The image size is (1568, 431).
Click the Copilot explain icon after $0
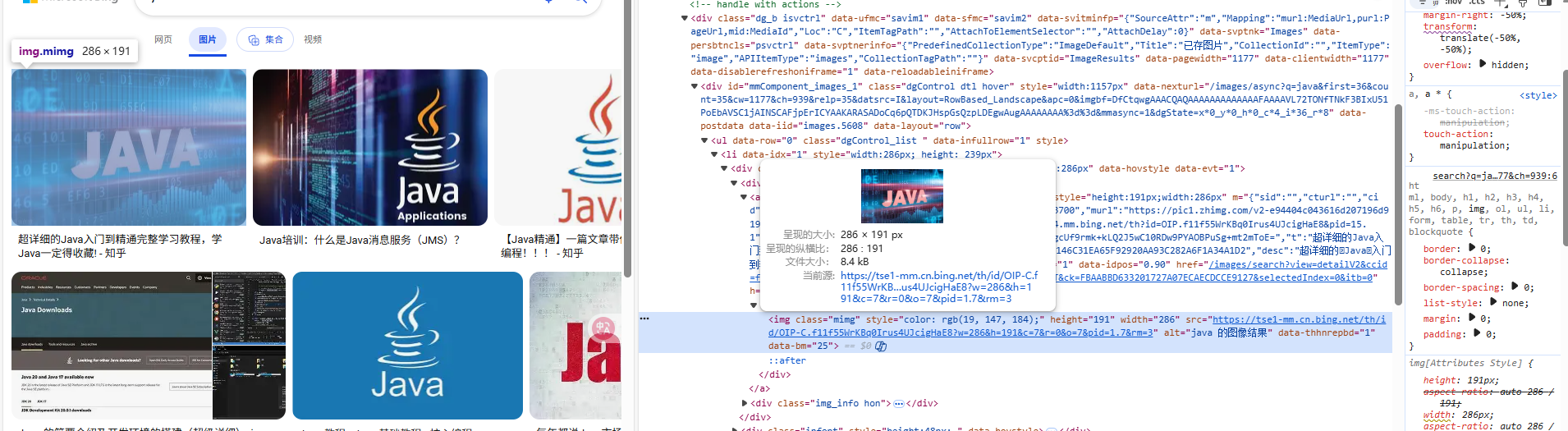click(881, 346)
